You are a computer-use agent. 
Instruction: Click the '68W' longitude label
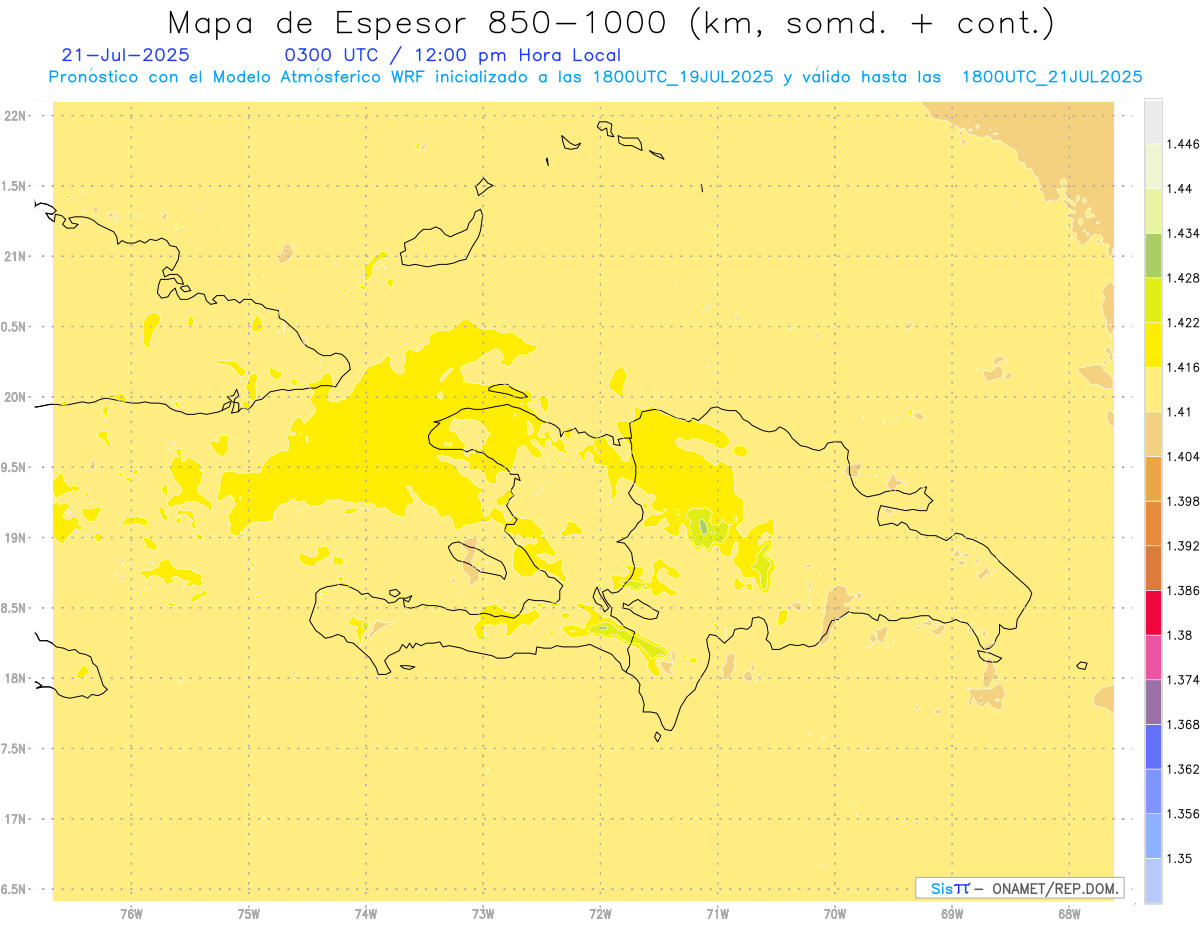[x=1069, y=914]
